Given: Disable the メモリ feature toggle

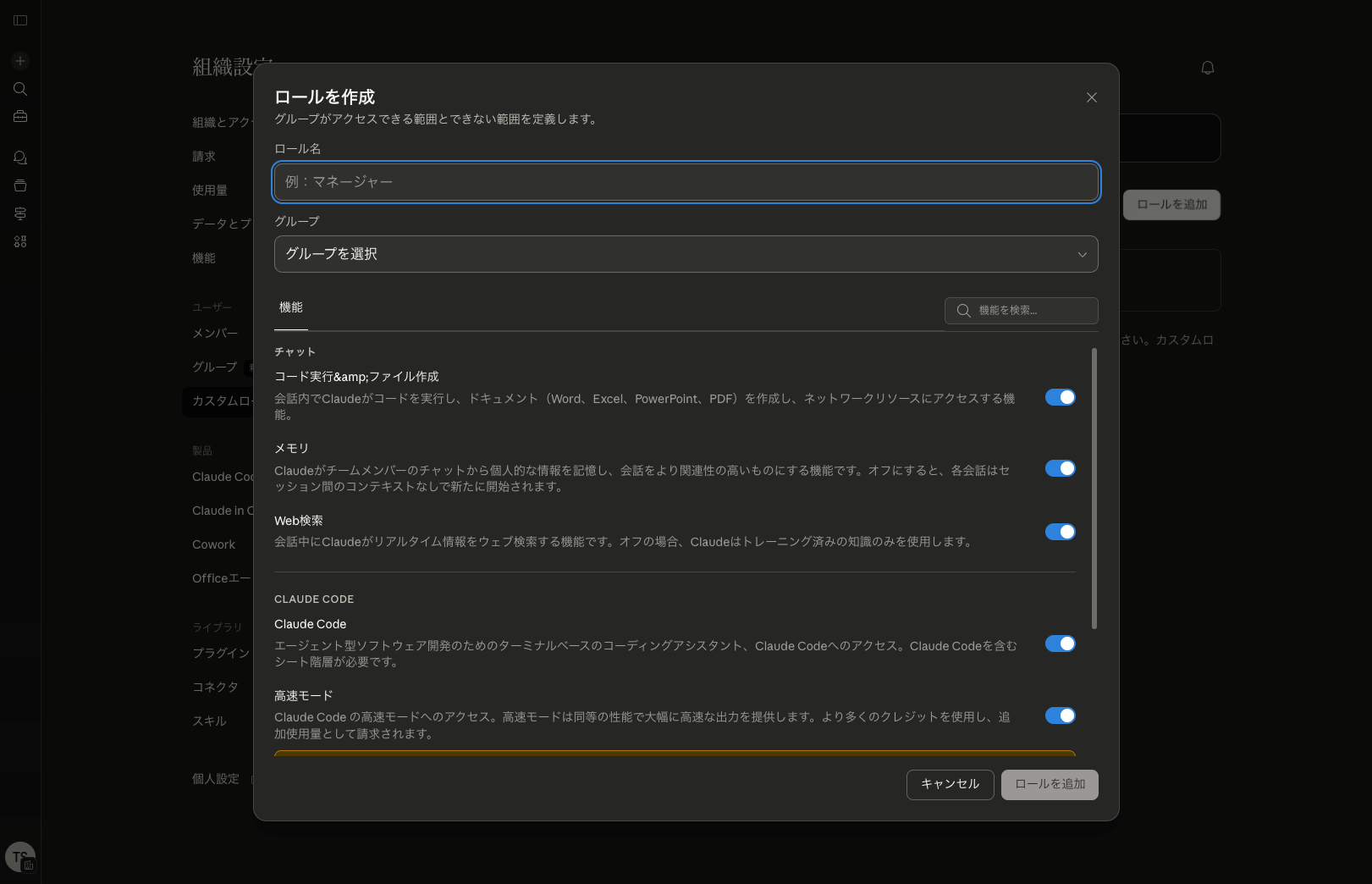Looking at the screenshot, I should coord(1060,467).
